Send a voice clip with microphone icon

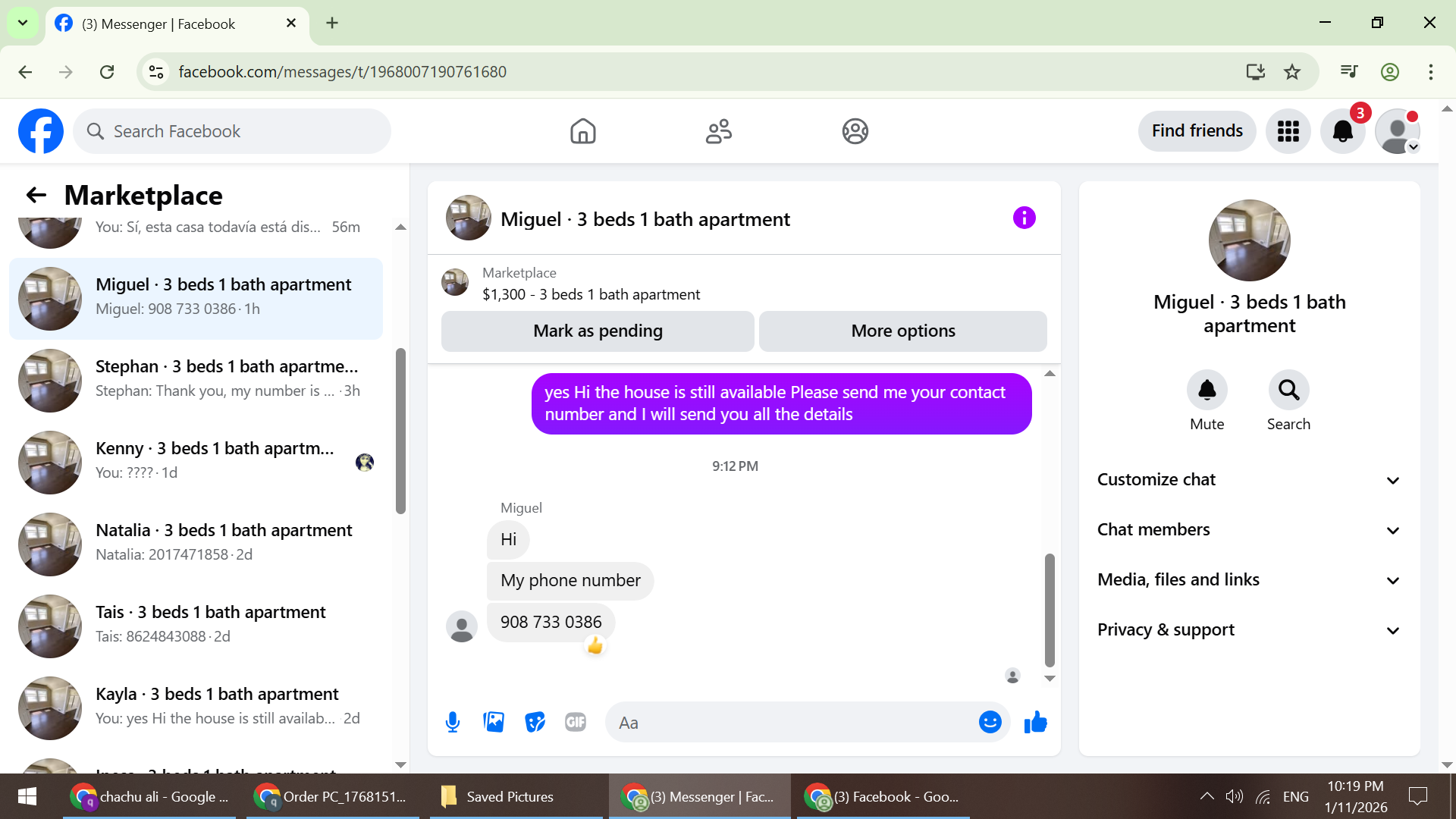[453, 722]
